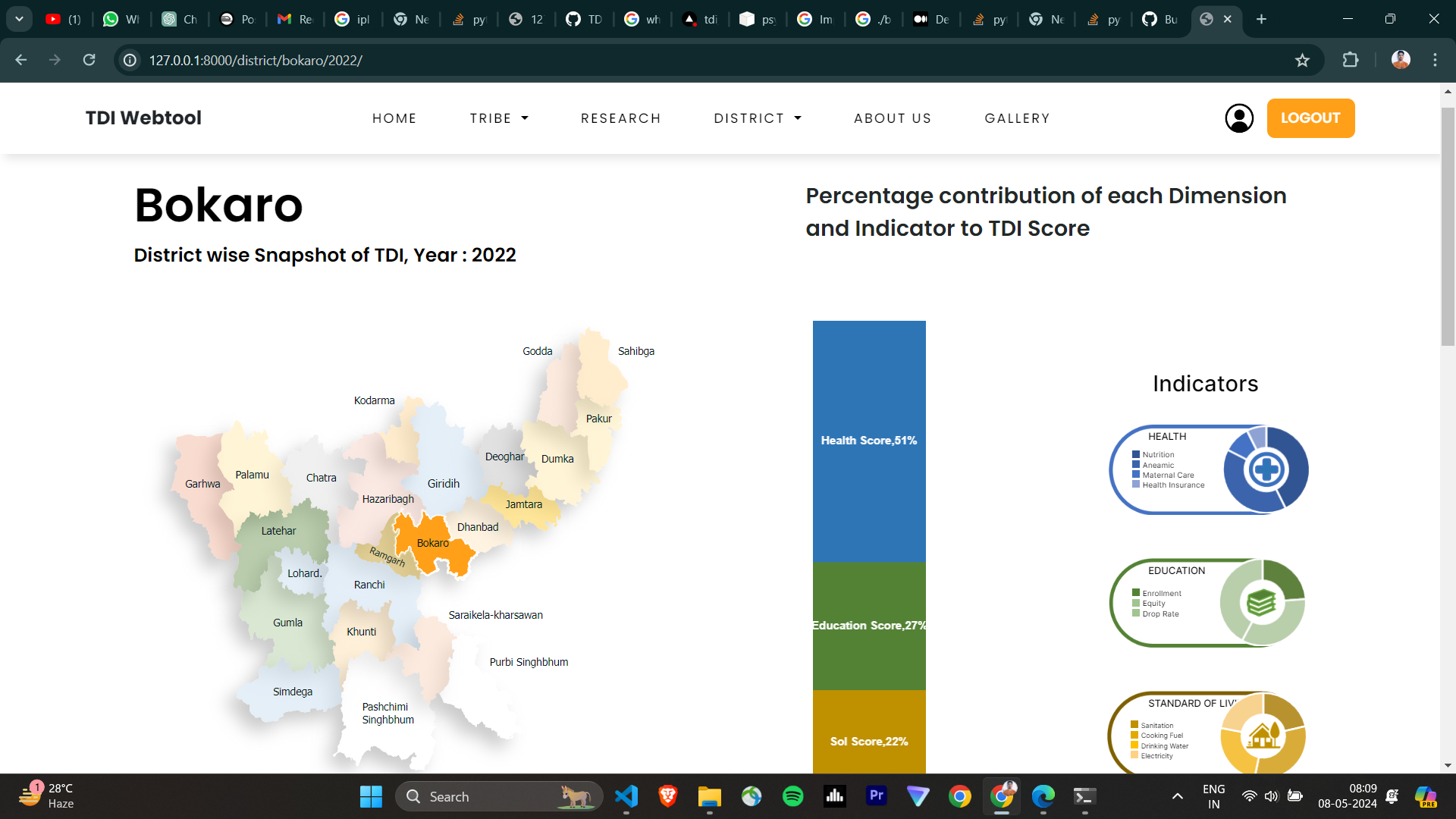Open the tab search chevron
Viewport: 1456px width, 819px height.
click(19, 19)
